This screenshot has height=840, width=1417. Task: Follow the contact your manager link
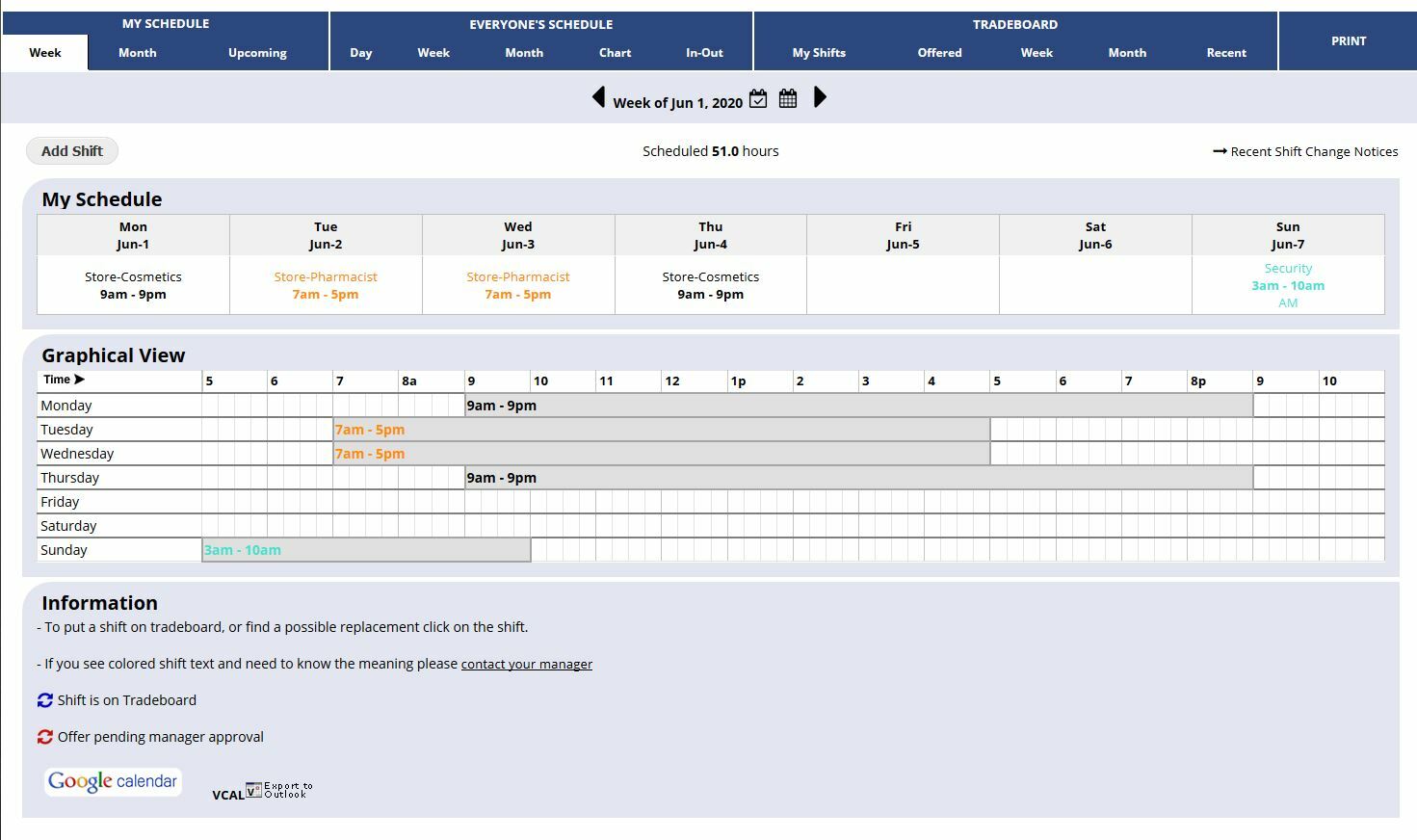[x=526, y=664]
